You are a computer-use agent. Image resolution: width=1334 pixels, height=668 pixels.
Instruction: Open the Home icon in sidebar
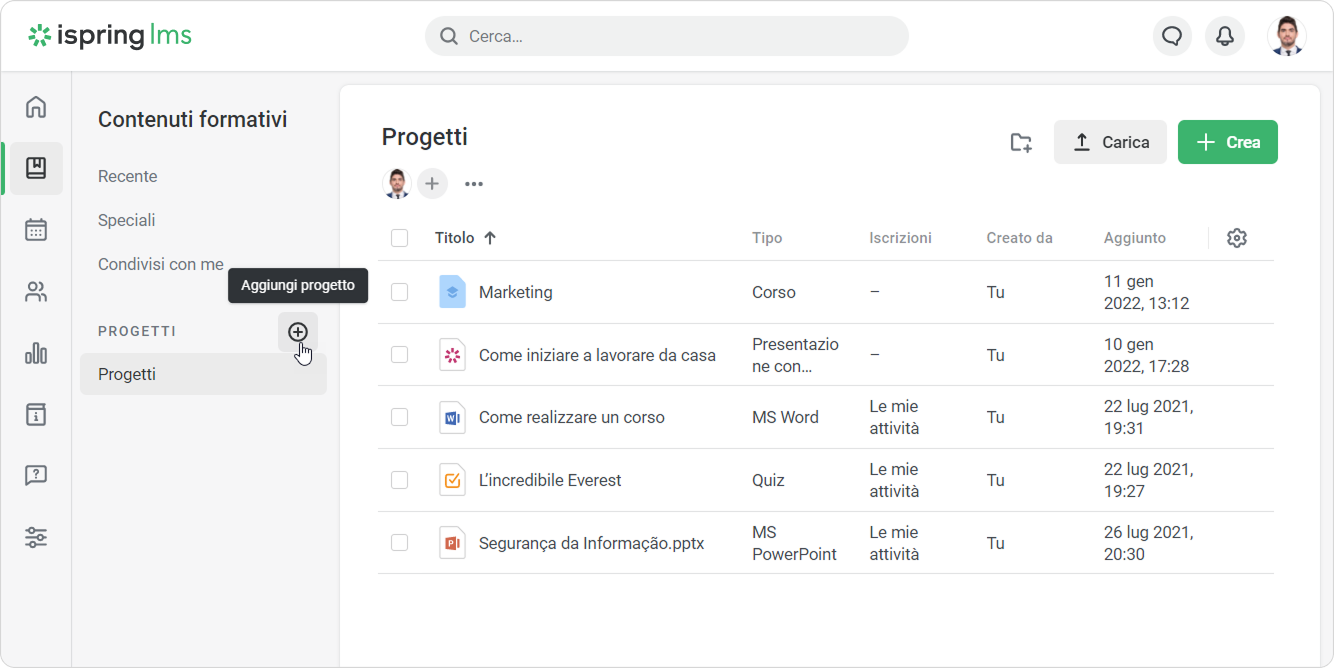pyautogui.click(x=36, y=107)
